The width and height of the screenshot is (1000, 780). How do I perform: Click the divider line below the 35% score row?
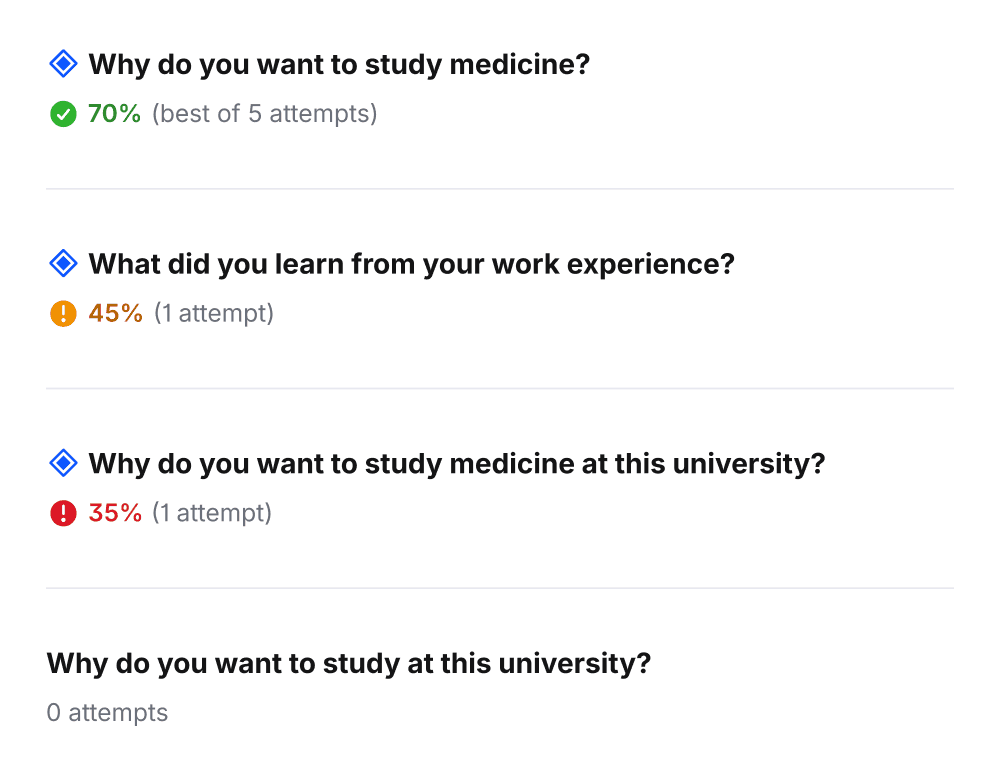pos(500,588)
